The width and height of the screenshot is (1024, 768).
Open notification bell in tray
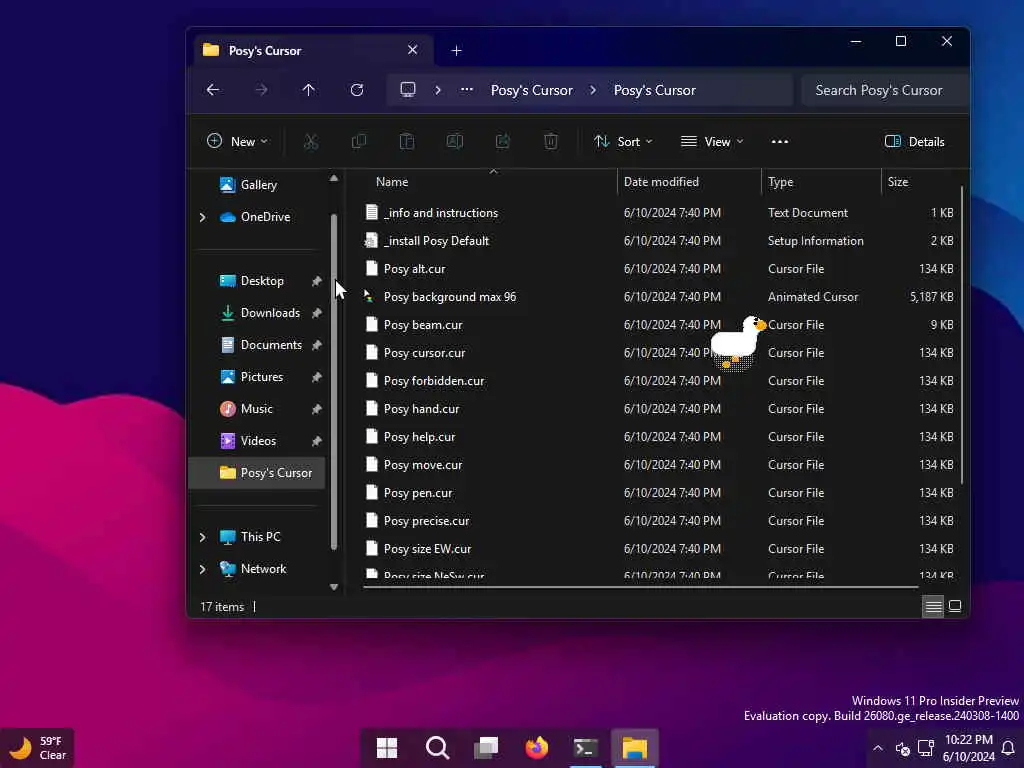(x=1008, y=748)
